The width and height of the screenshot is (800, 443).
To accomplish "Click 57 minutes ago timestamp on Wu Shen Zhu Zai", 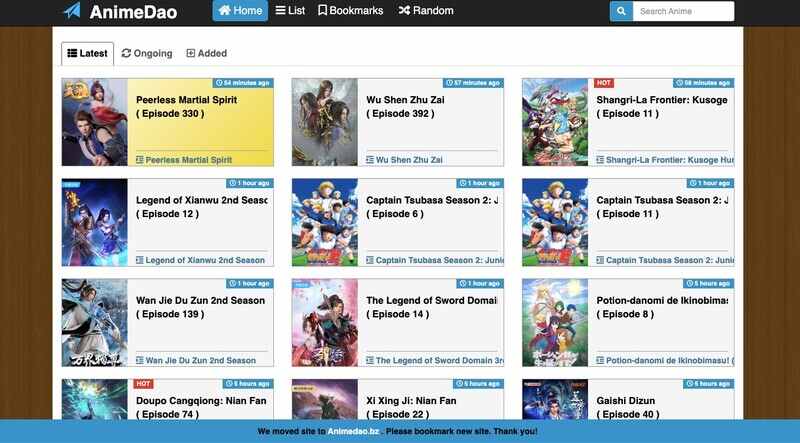I will pyautogui.click(x=473, y=83).
